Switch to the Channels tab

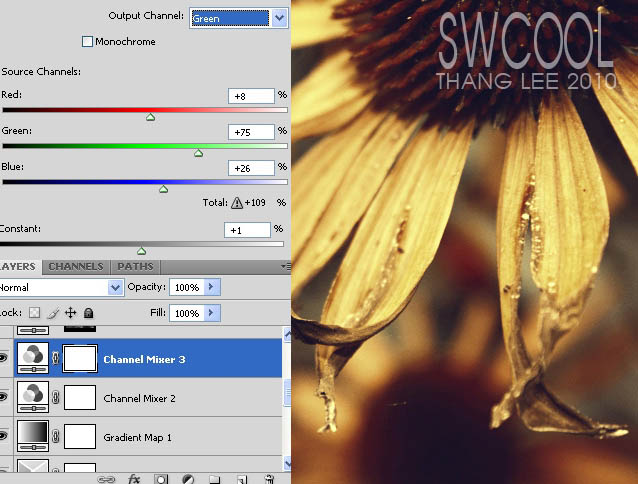pyautogui.click(x=76, y=266)
